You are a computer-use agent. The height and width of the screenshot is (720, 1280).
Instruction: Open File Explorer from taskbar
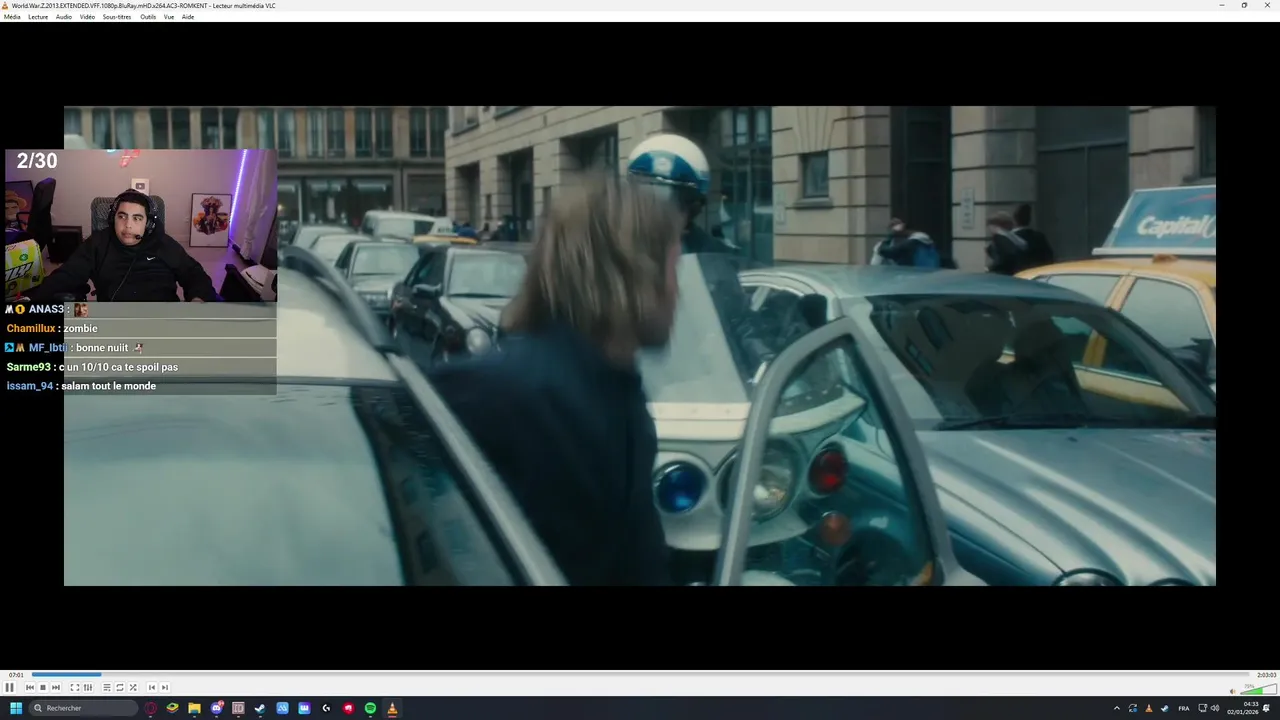(x=194, y=708)
